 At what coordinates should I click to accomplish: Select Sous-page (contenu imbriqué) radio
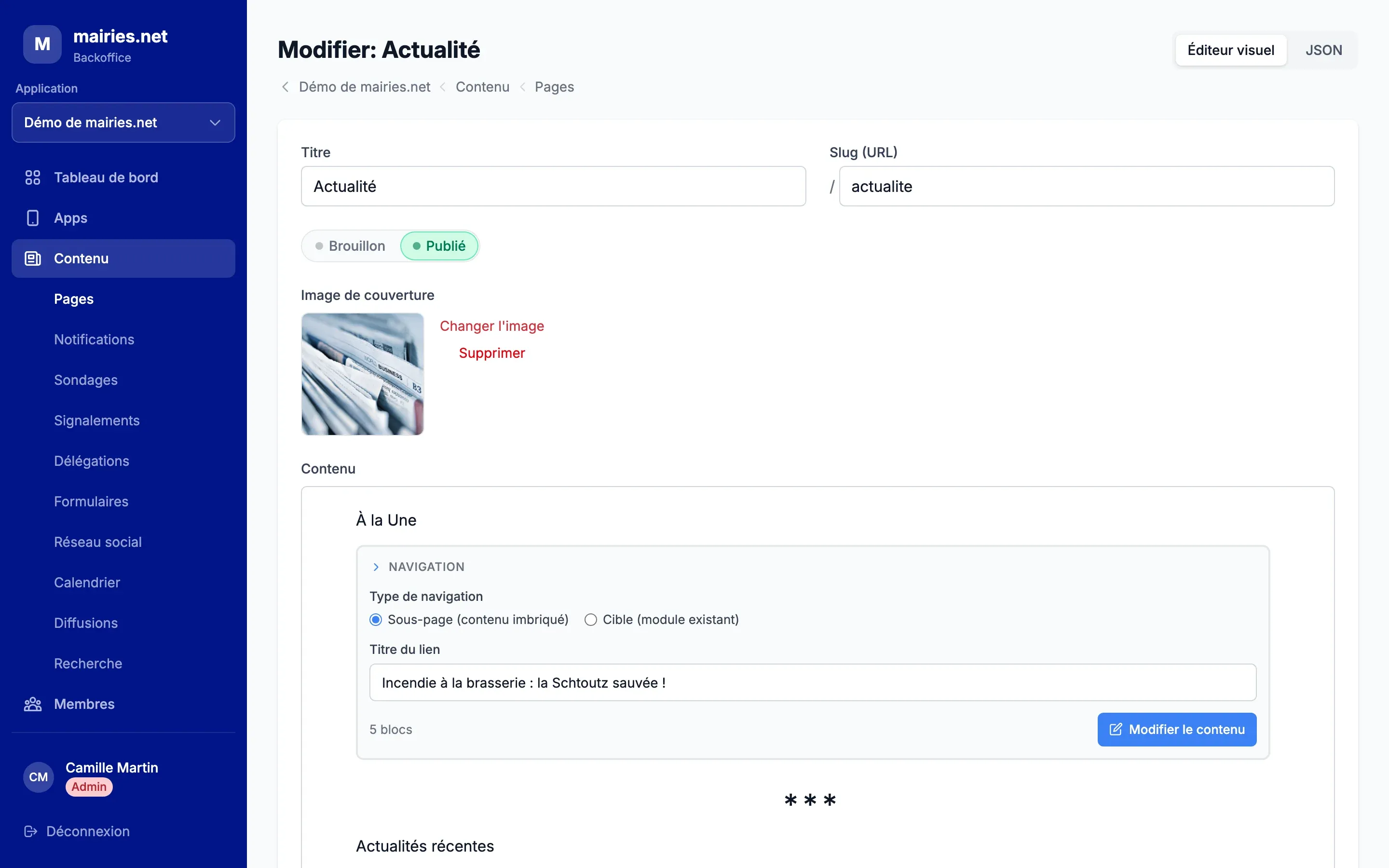point(376,620)
